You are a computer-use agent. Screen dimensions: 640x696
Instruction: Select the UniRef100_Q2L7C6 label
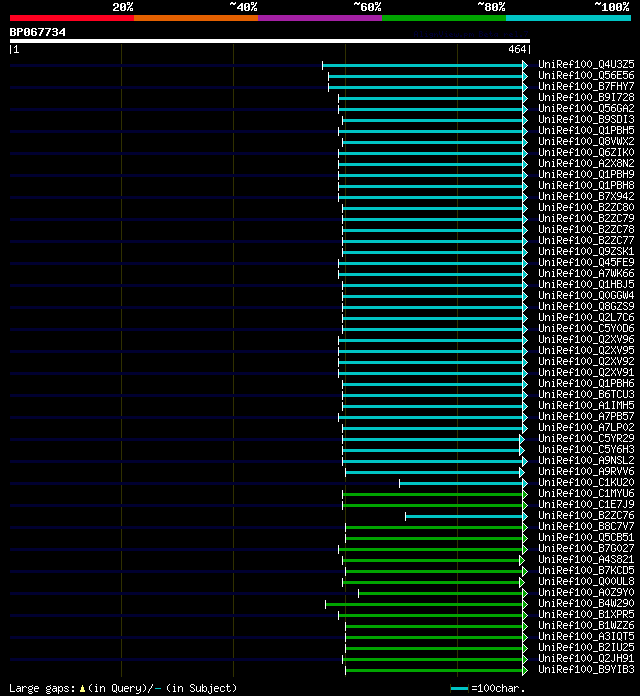pos(586,317)
